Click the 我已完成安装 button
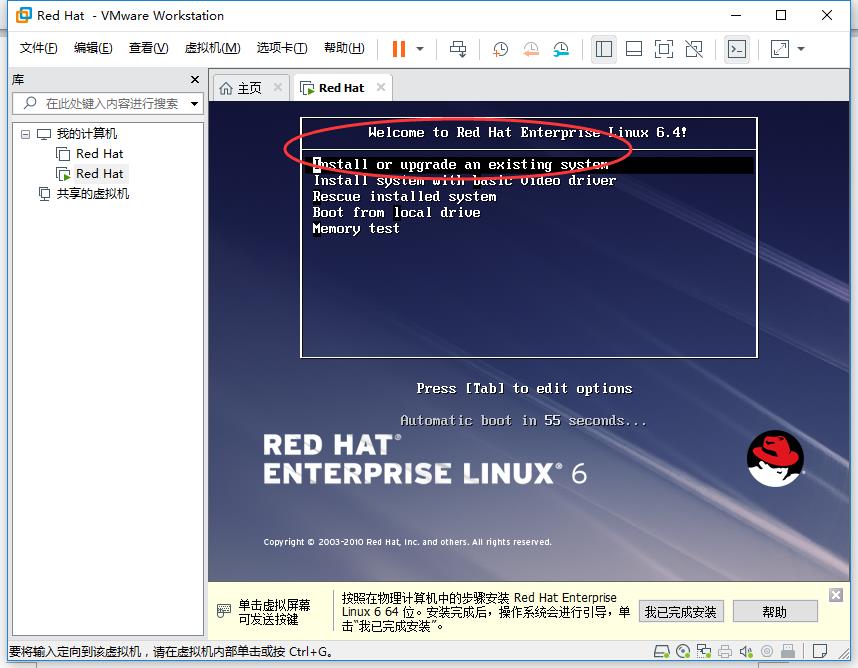This screenshot has height=668, width=858. coord(681,612)
